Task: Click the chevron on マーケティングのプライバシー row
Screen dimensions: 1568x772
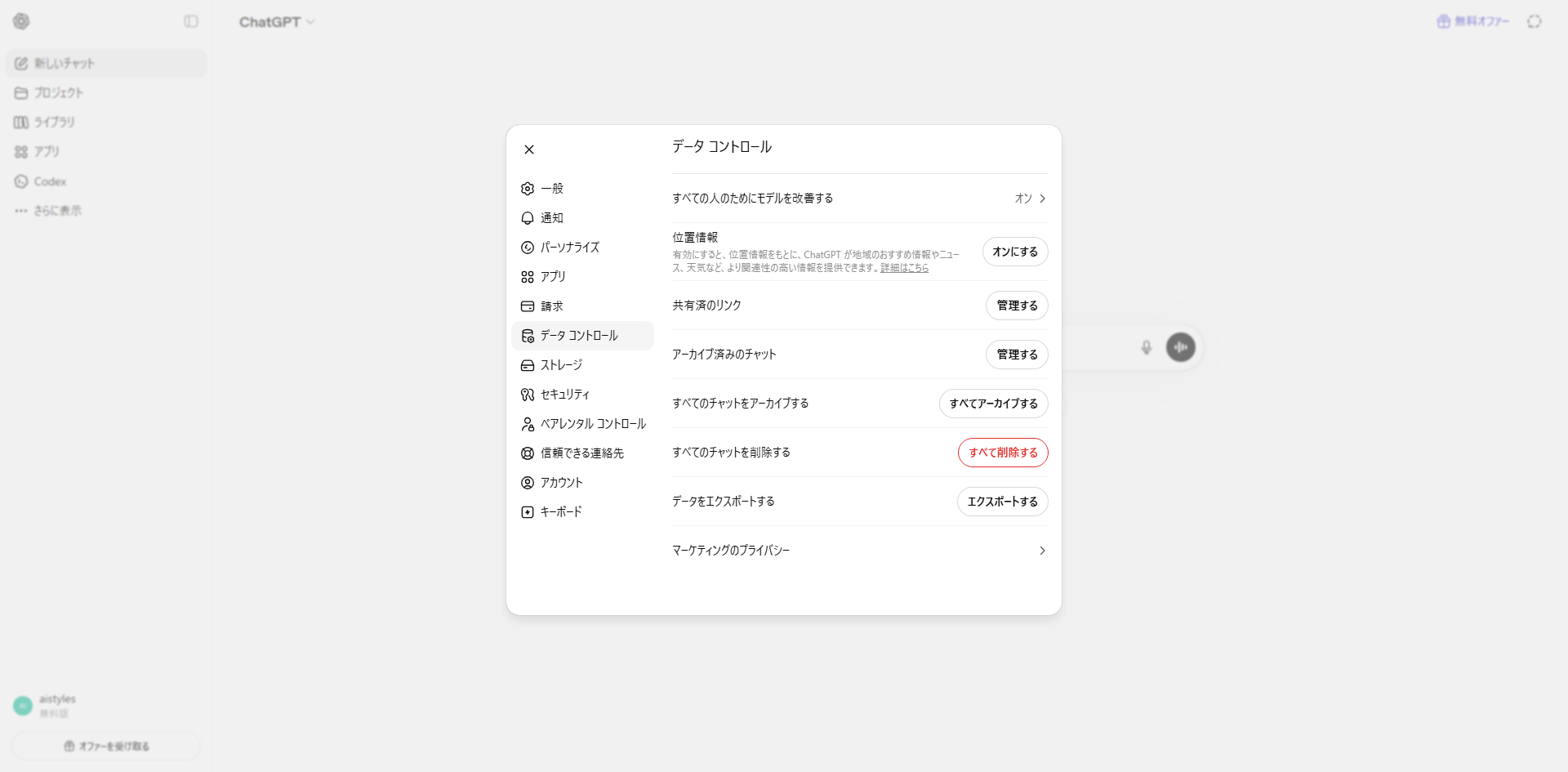Action: [x=1042, y=551]
